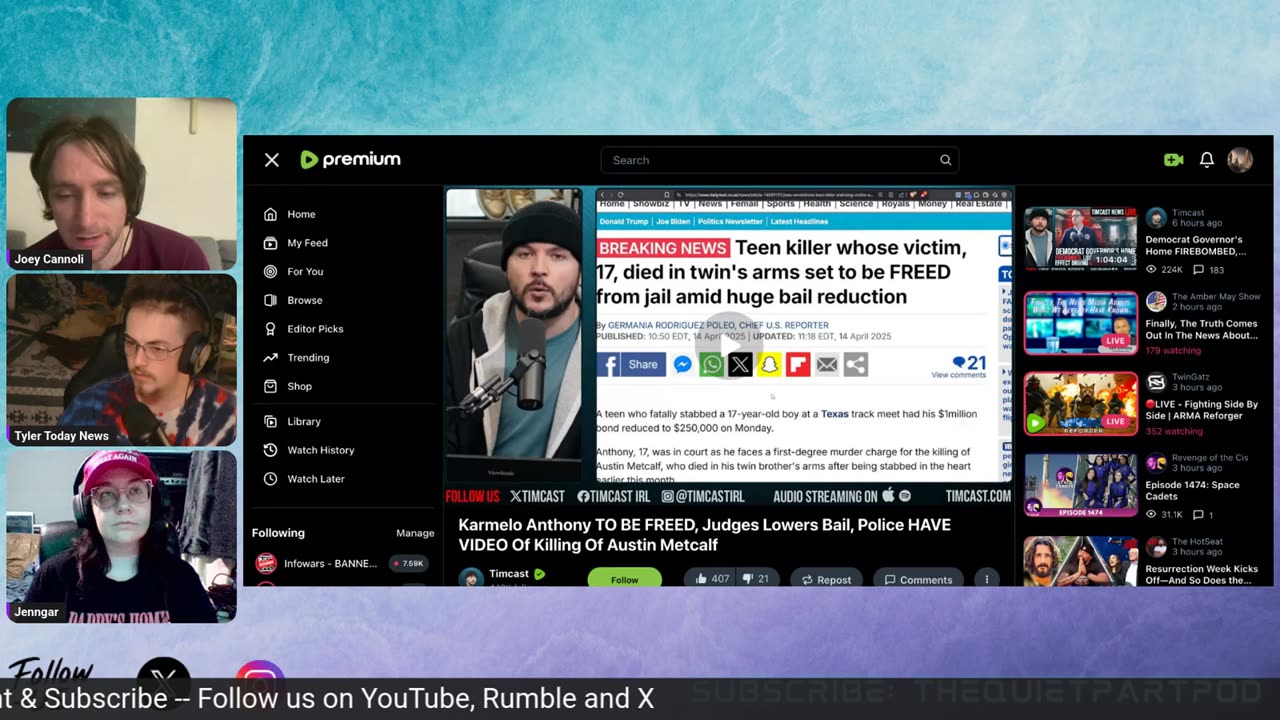Open the user profile avatar menu
The image size is (1280, 720).
[x=1240, y=160]
